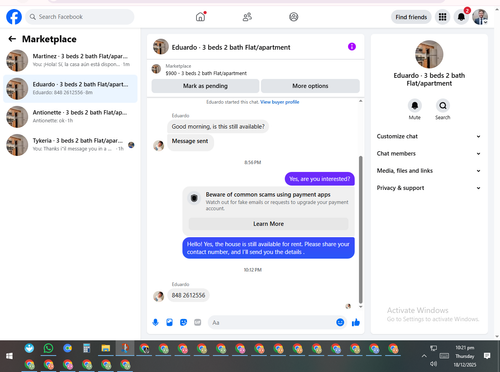Expand Media, files and links section
Image resolution: width=500 pixels, height=372 pixels.
429,171
